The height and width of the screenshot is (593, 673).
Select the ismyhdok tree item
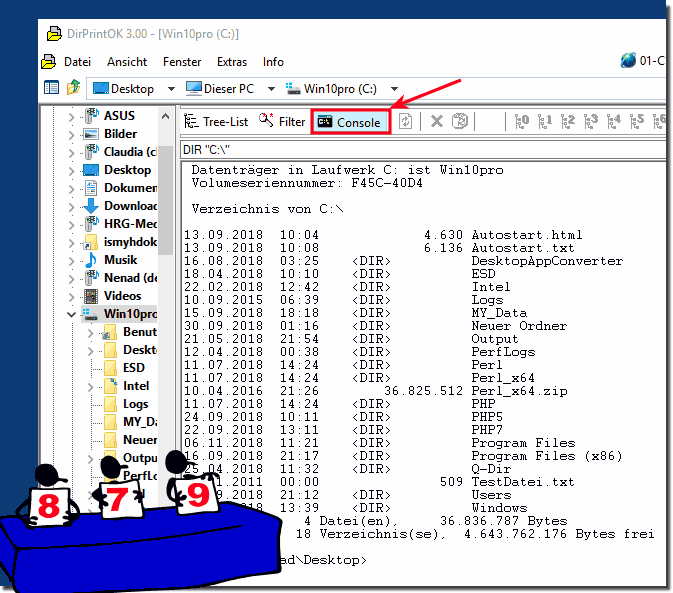(x=130, y=242)
